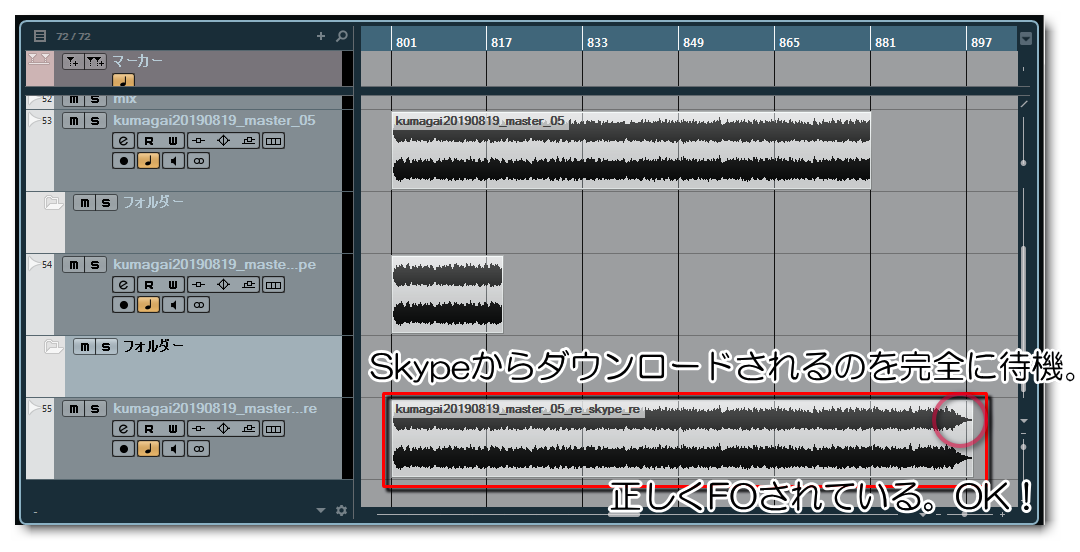Bypass EQ on track 55
This screenshot has width=1080, height=552.
pyautogui.click(x=223, y=429)
